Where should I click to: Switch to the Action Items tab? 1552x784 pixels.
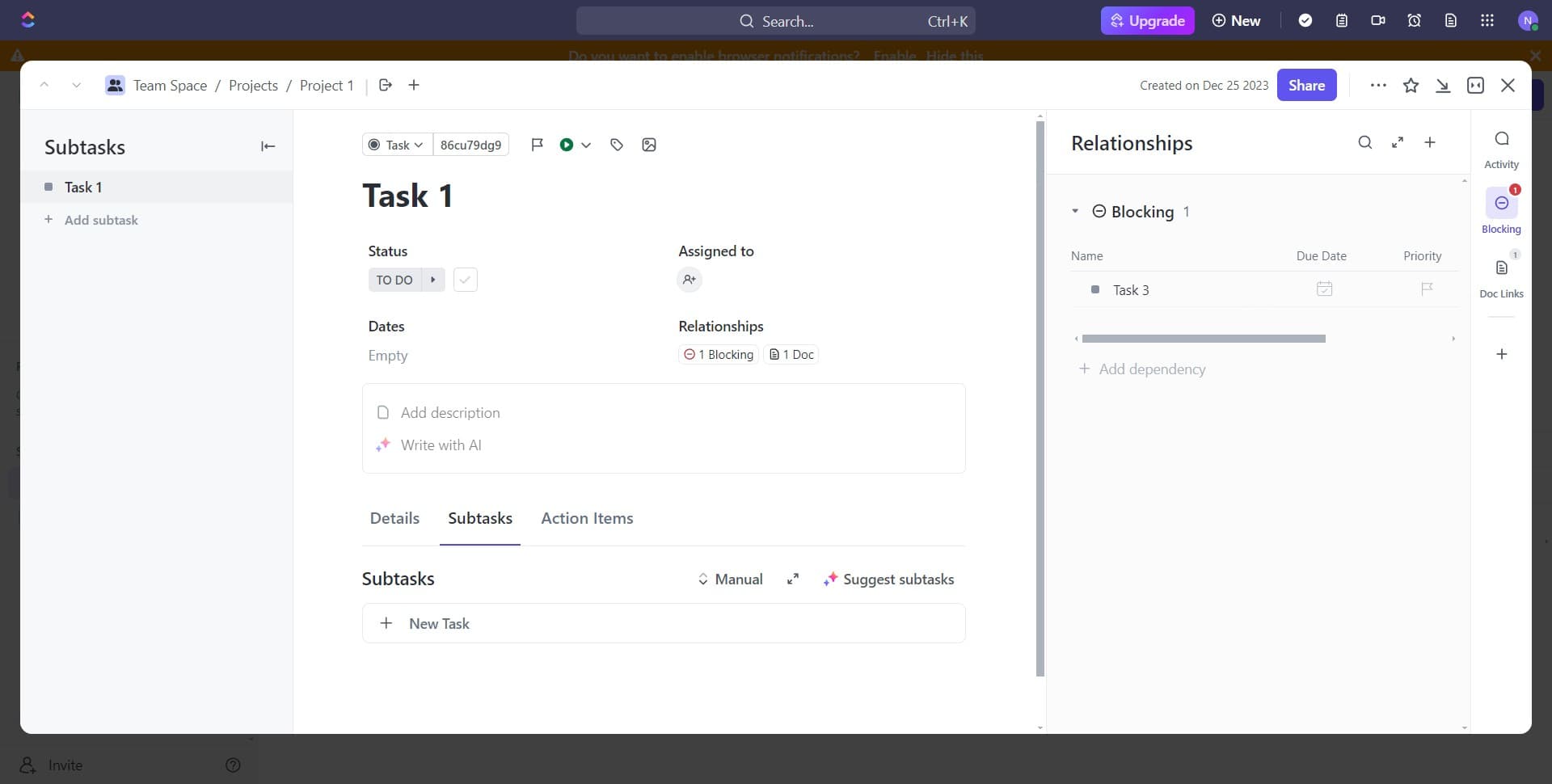(587, 519)
